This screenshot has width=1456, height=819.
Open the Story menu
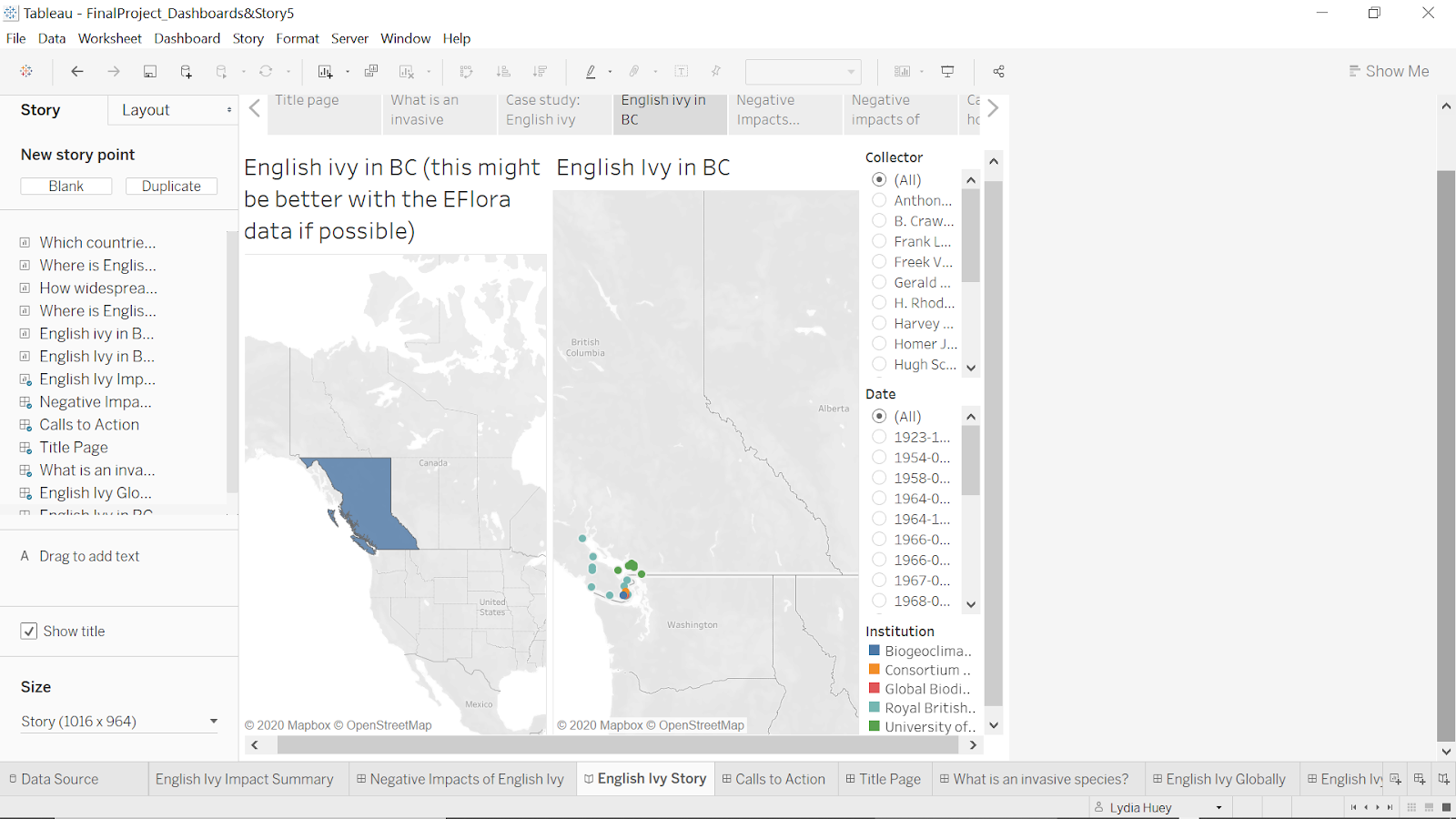(x=248, y=38)
